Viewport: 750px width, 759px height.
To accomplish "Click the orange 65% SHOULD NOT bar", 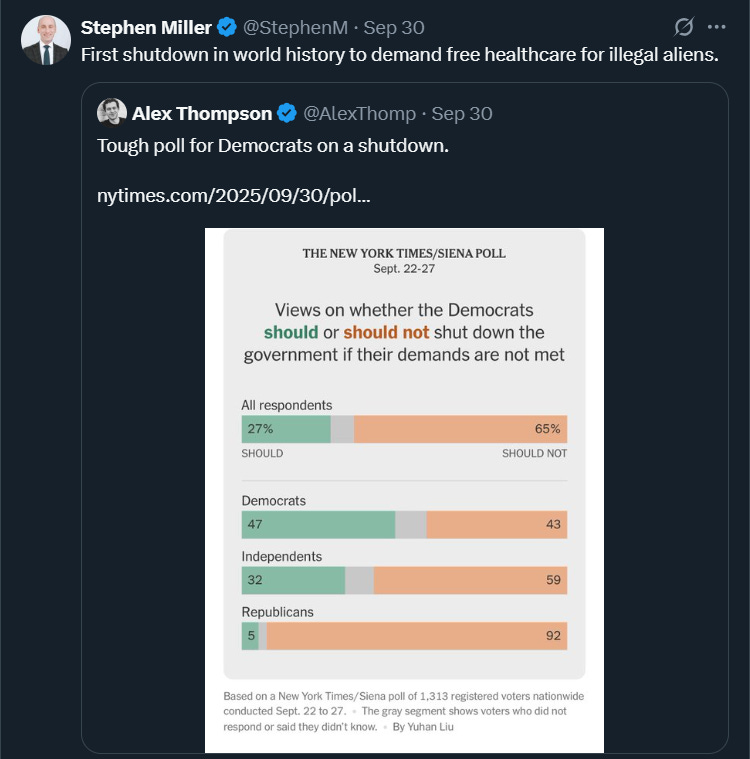I will pyautogui.click(x=460, y=429).
